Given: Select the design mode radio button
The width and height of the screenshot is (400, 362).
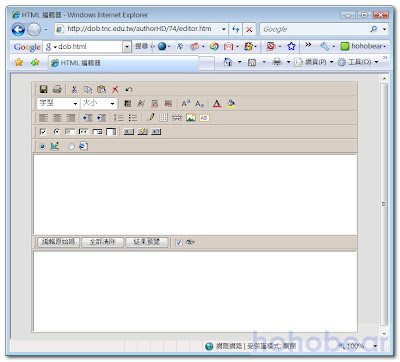Looking at the screenshot, I should point(42,146).
